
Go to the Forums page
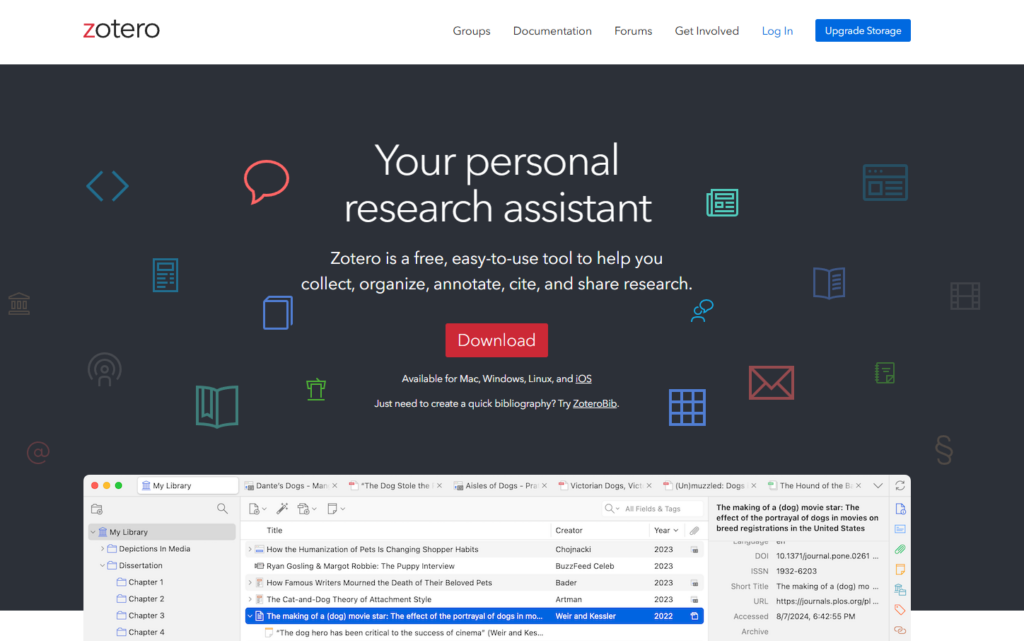pyautogui.click(x=633, y=31)
